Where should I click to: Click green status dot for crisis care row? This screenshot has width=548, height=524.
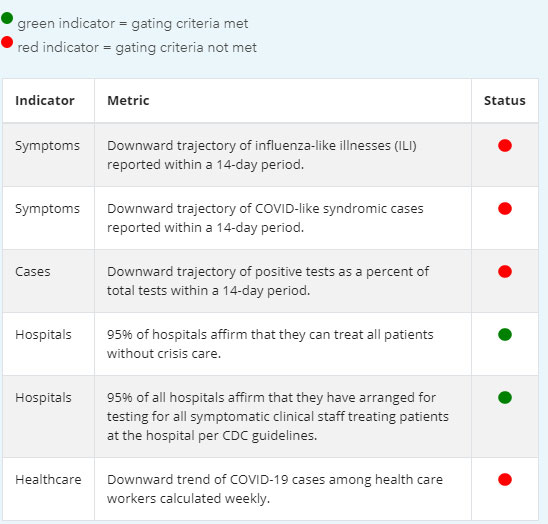tap(505, 335)
